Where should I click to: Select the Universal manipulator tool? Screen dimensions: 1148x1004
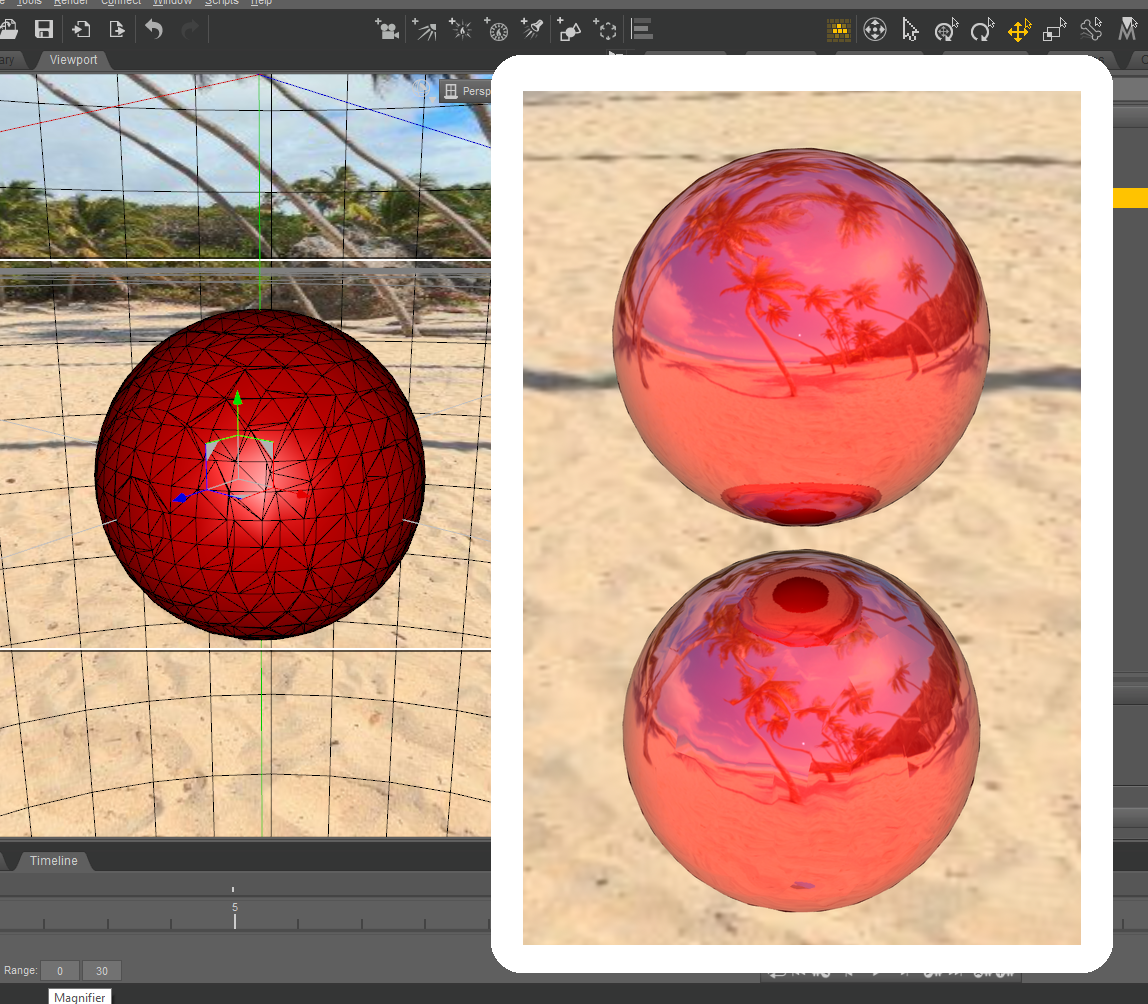point(947,30)
